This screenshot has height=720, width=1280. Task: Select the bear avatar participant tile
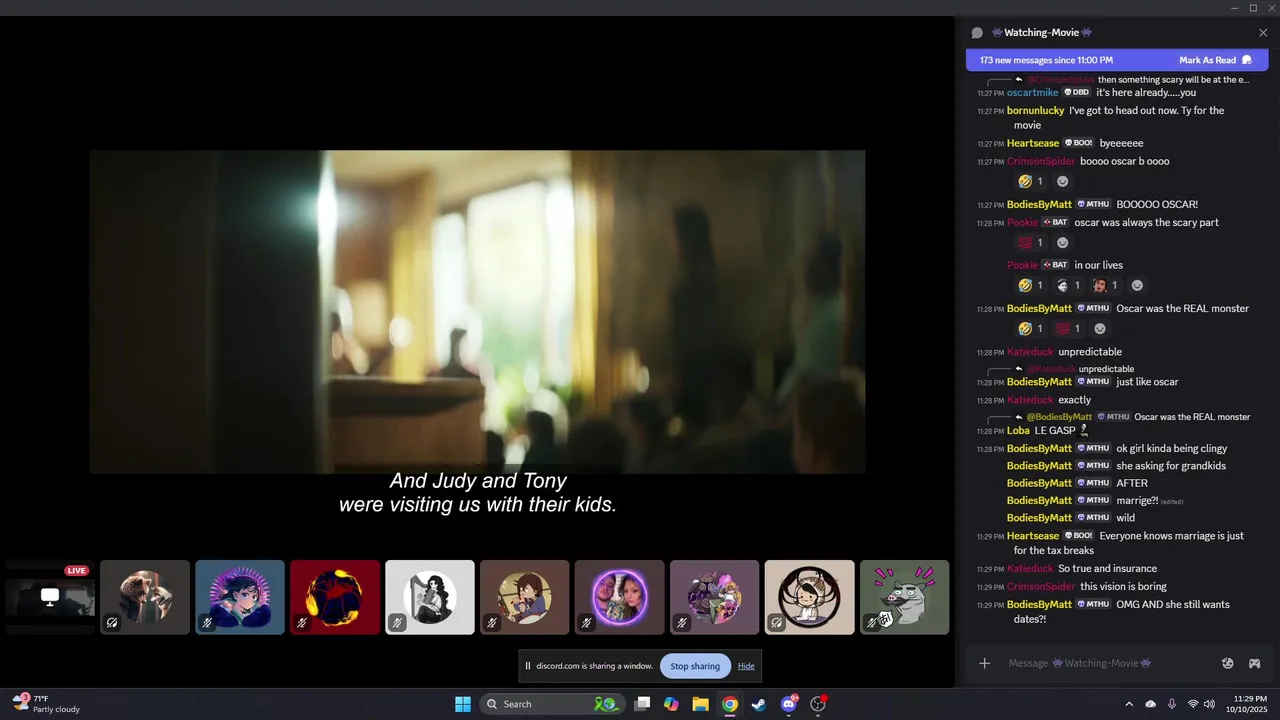pos(145,597)
